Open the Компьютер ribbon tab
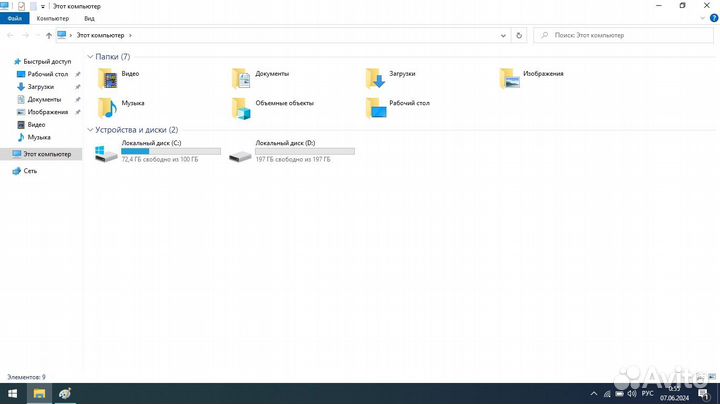 pos(53,18)
